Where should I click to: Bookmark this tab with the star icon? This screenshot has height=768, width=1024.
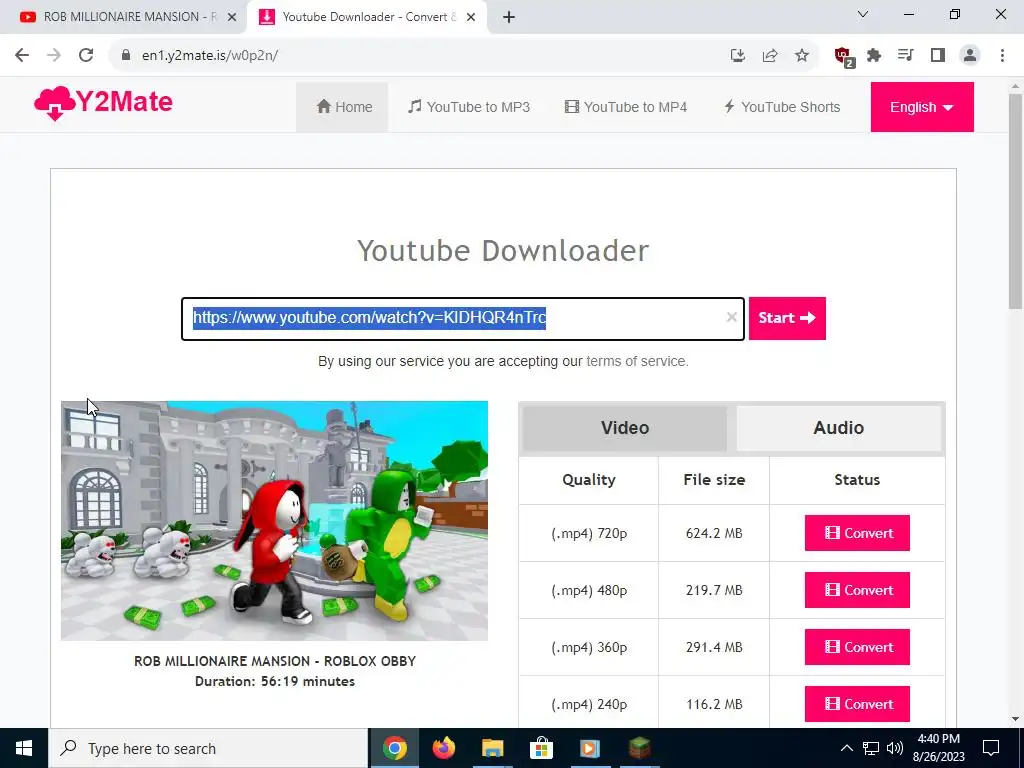tap(802, 55)
